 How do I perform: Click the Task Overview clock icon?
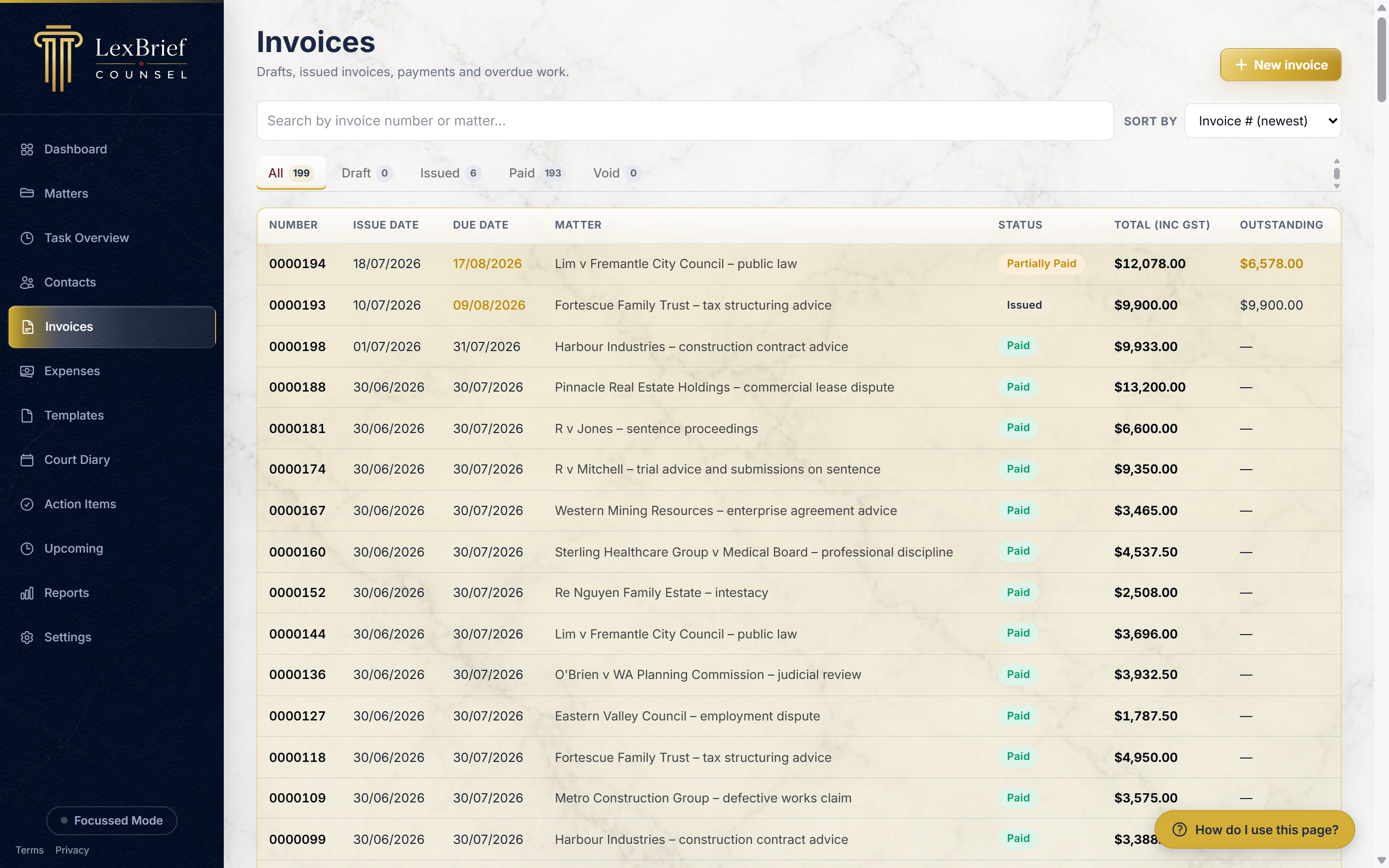click(x=27, y=238)
